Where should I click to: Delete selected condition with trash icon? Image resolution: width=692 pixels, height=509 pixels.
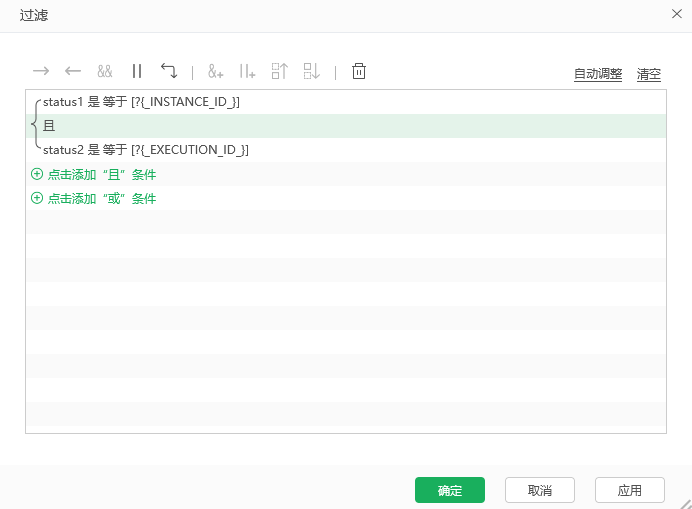pyautogui.click(x=359, y=71)
